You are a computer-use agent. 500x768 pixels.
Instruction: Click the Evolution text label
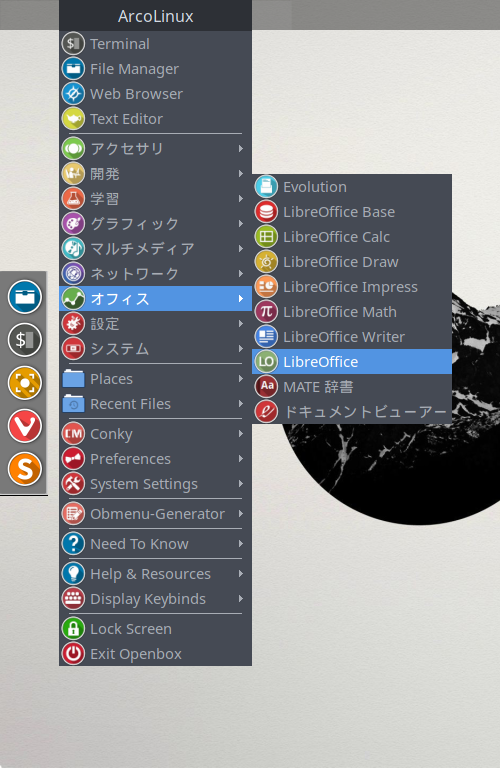pyautogui.click(x=314, y=187)
